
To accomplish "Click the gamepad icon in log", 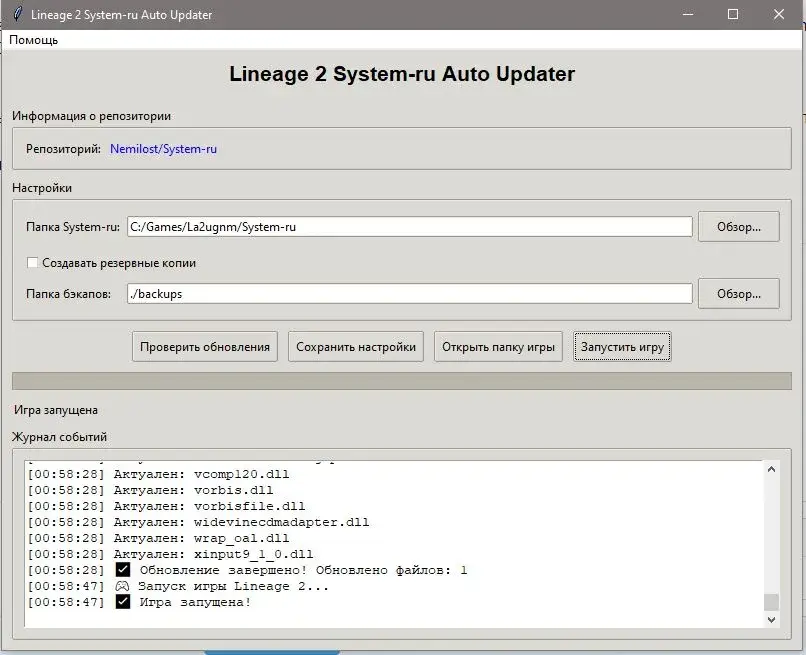I will click(122, 586).
